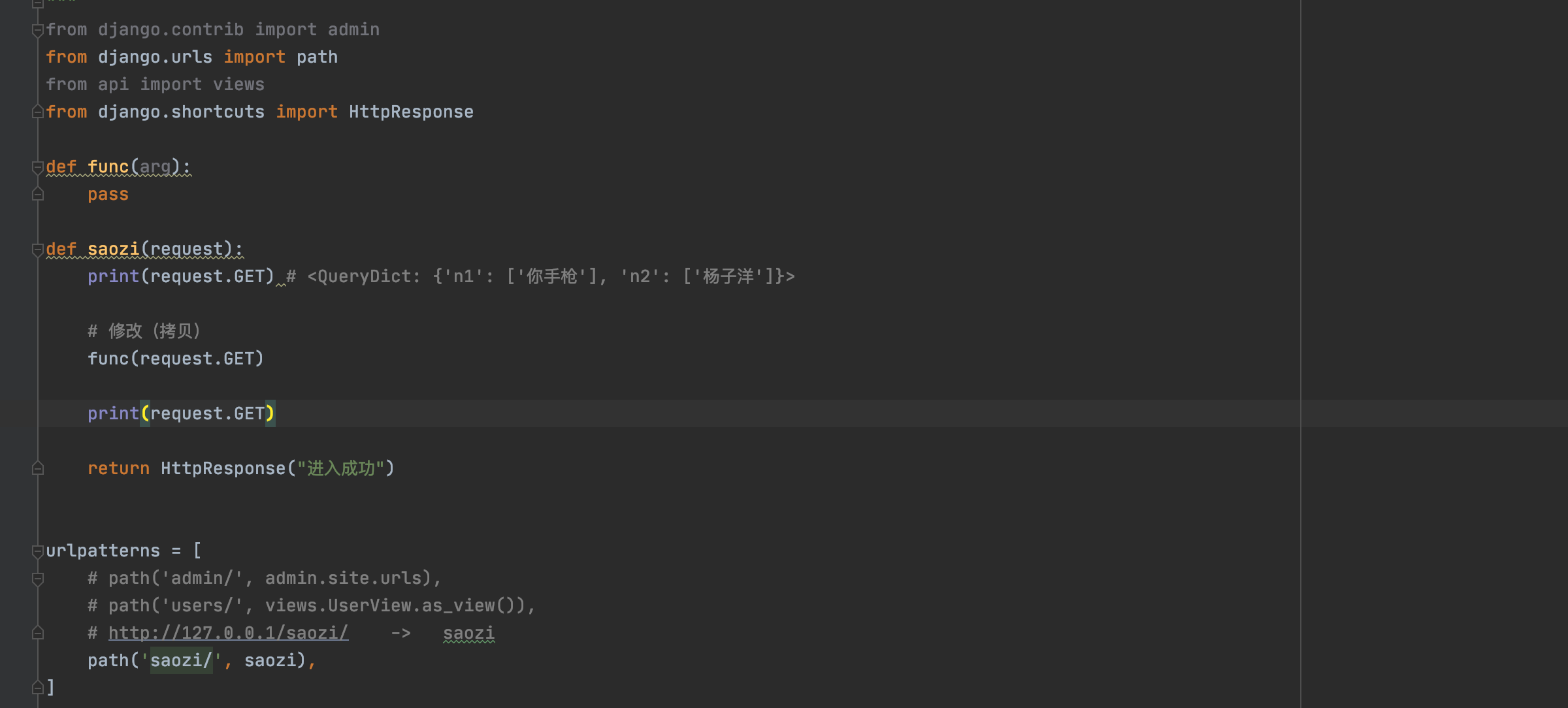
Task: Click fold end marker beside the pass statement
Action: 38,195
